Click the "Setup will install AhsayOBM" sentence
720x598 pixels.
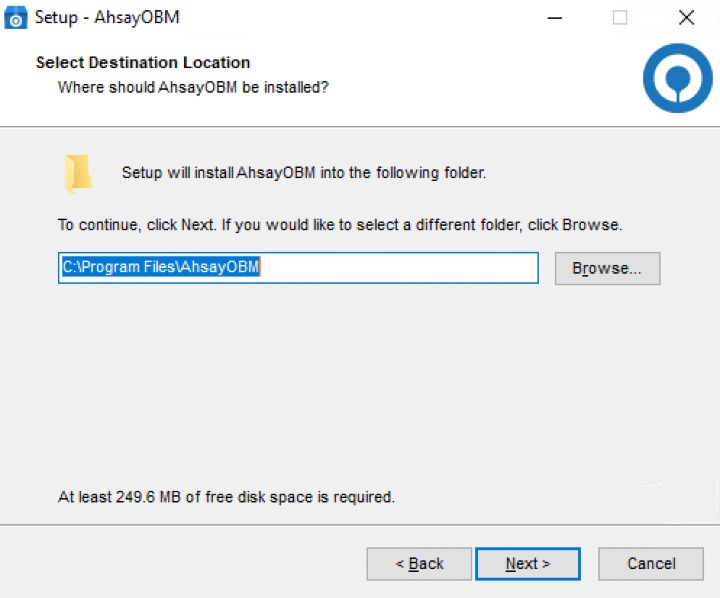coord(303,173)
